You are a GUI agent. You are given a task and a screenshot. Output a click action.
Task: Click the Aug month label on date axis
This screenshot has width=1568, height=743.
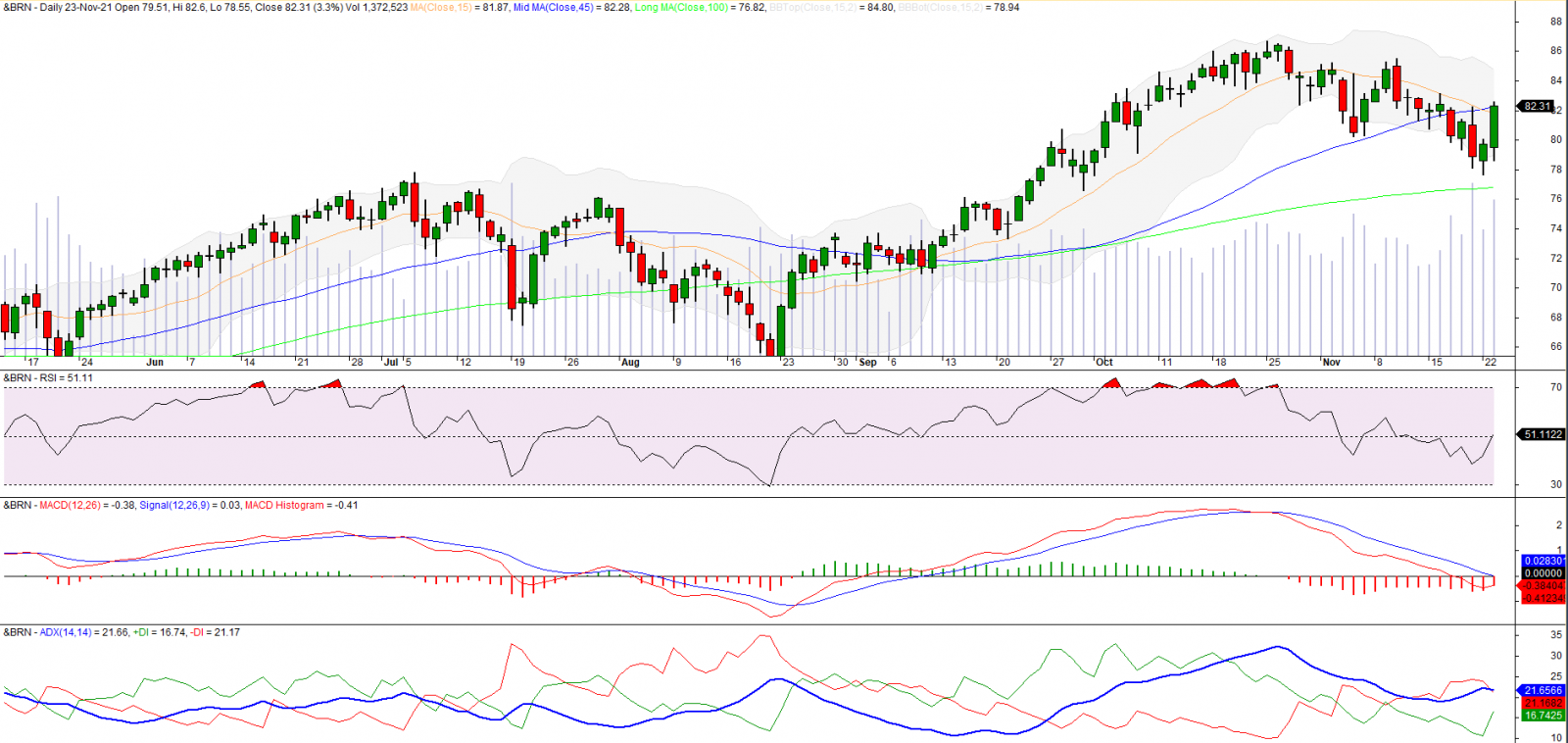point(630,362)
